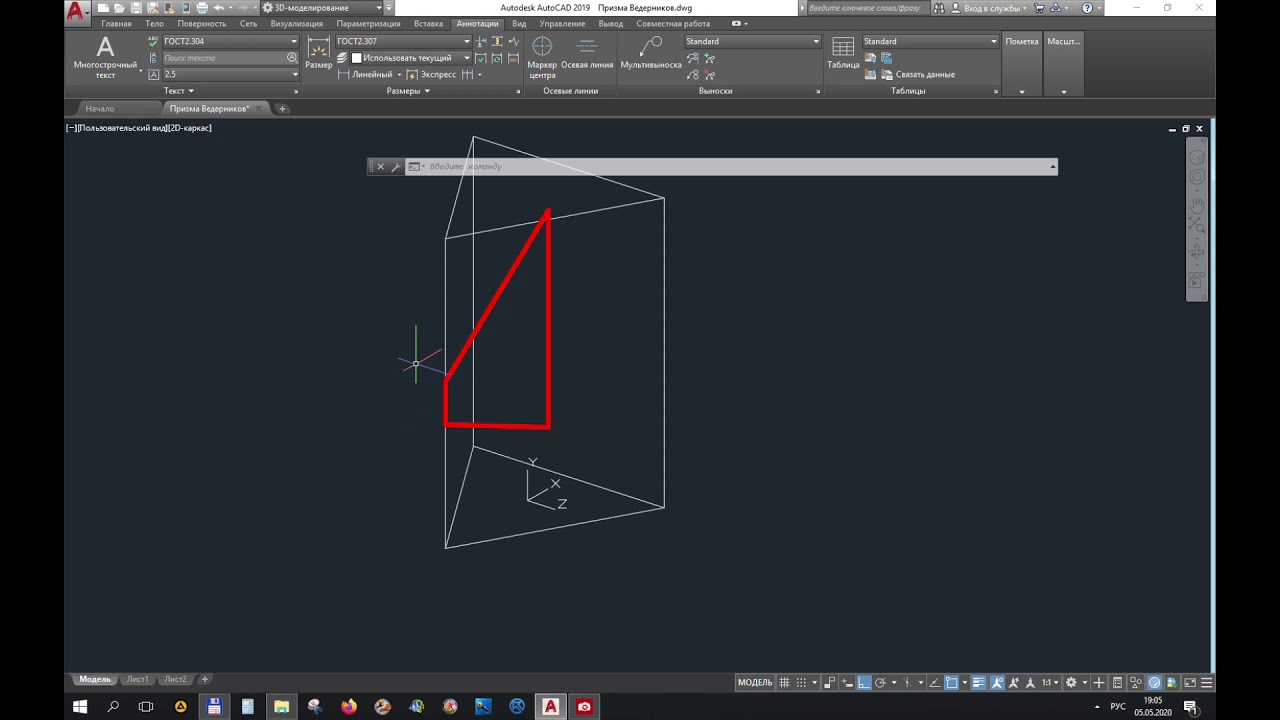Switch to the Лист1 layout tab

click(x=137, y=680)
